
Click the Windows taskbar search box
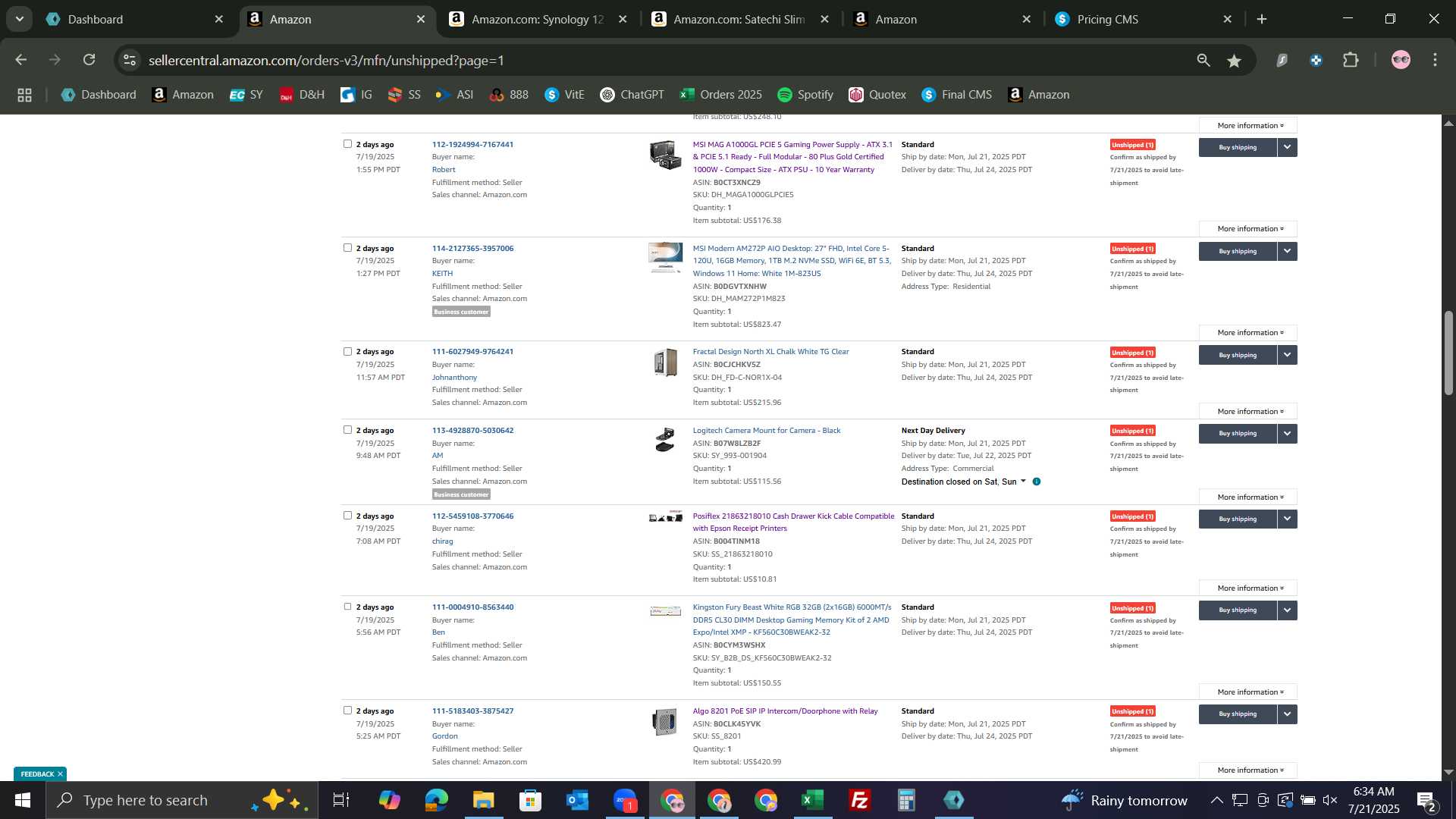point(182,800)
